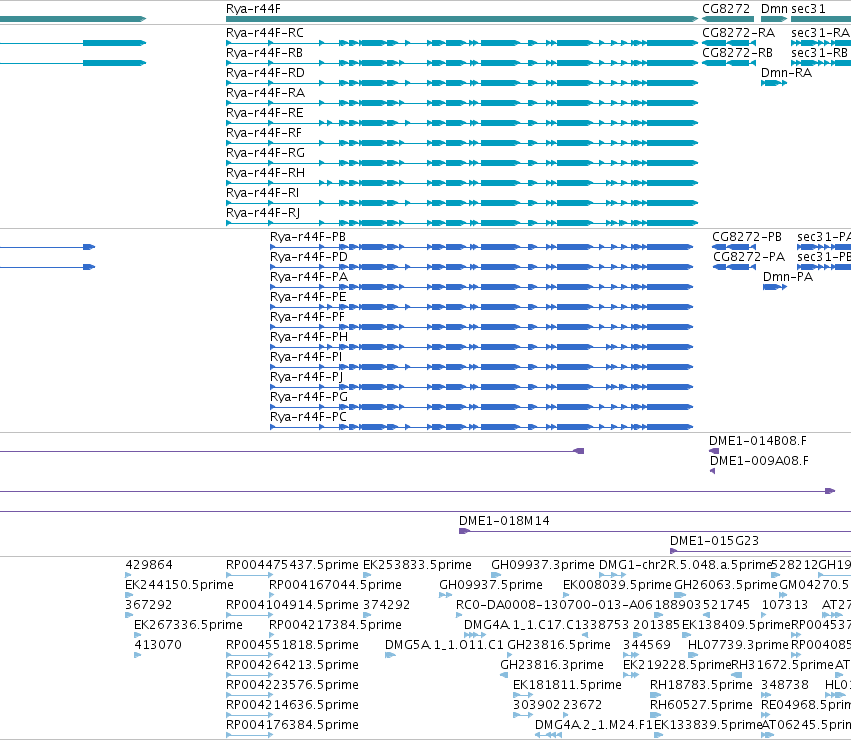Select EST label 374292

pos(386,605)
